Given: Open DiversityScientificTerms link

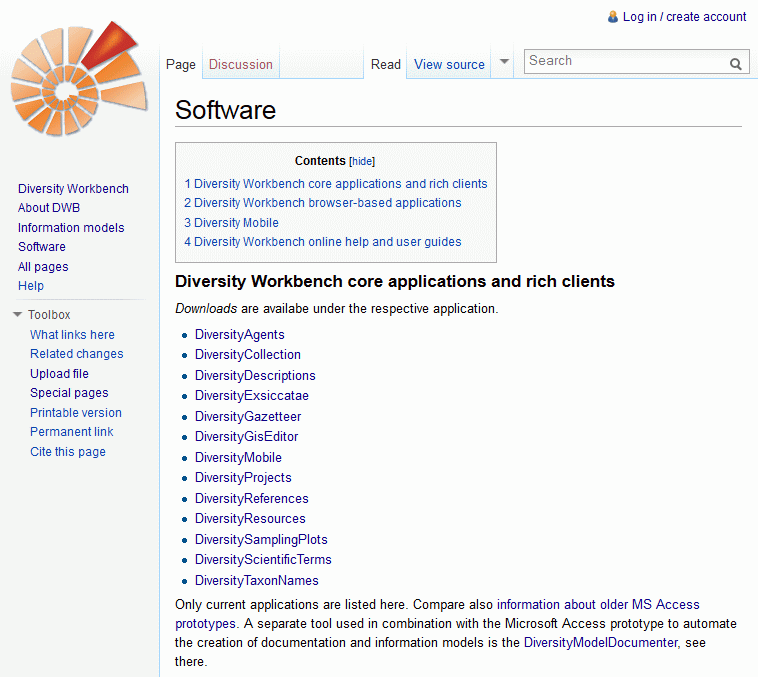Looking at the screenshot, I should pyautogui.click(x=263, y=559).
